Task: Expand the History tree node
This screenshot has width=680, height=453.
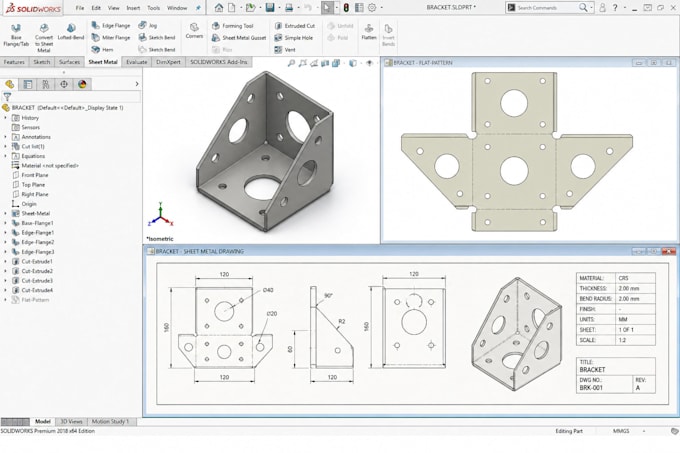Action: (x=6, y=118)
